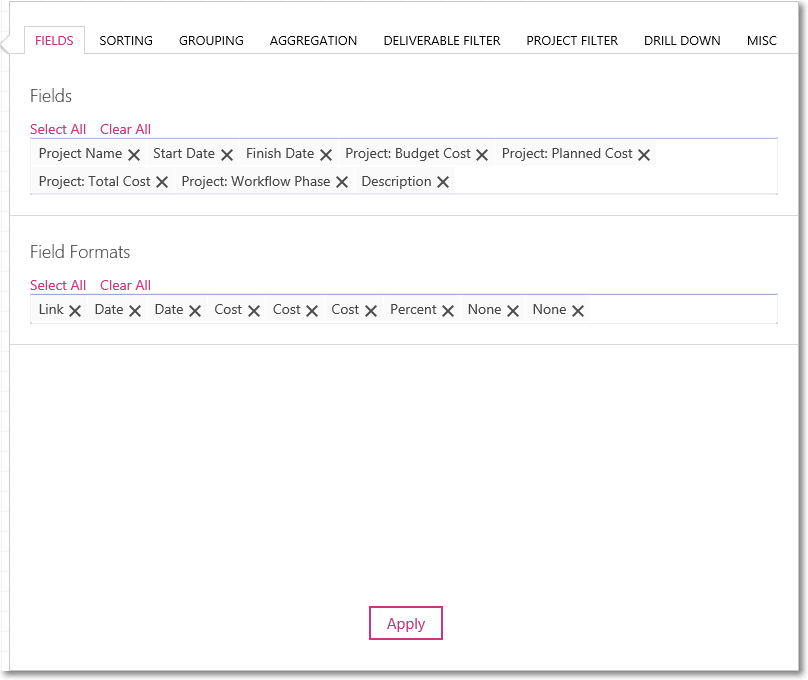Open the MISC tab
The width and height of the screenshot is (808, 680).
pyautogui.click(x=762, y=40)
